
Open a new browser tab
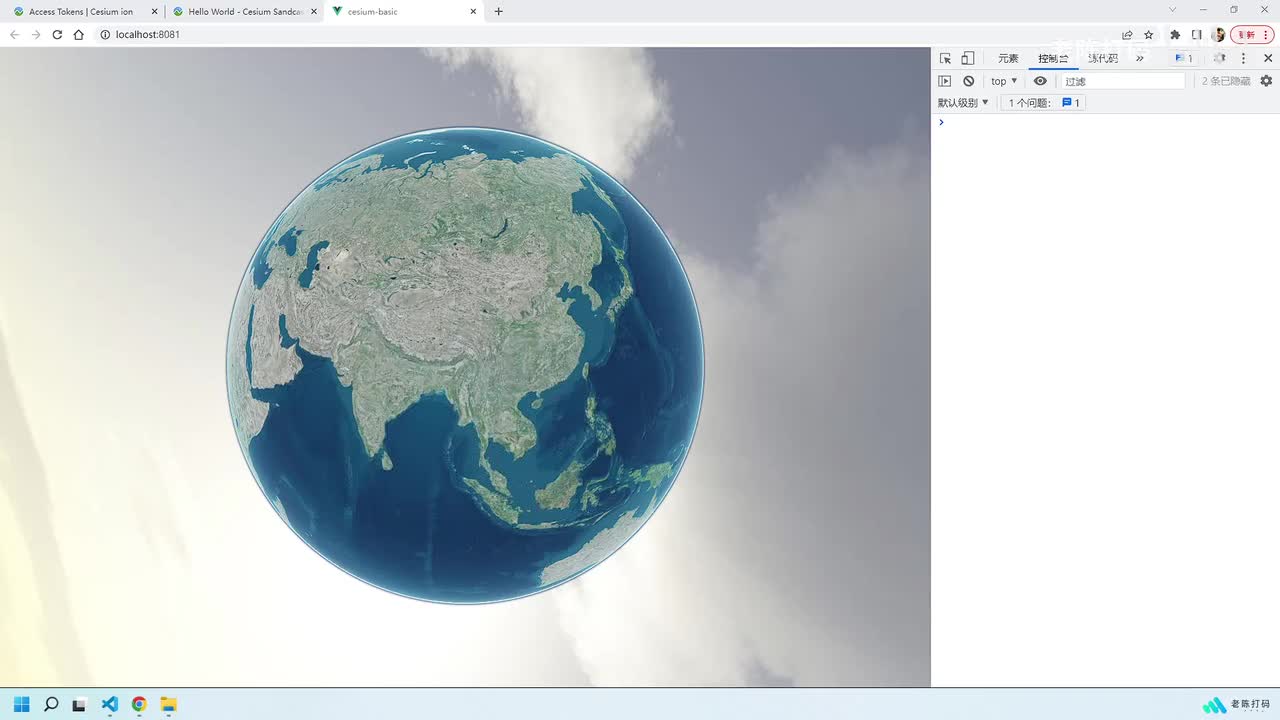[499, 12]
